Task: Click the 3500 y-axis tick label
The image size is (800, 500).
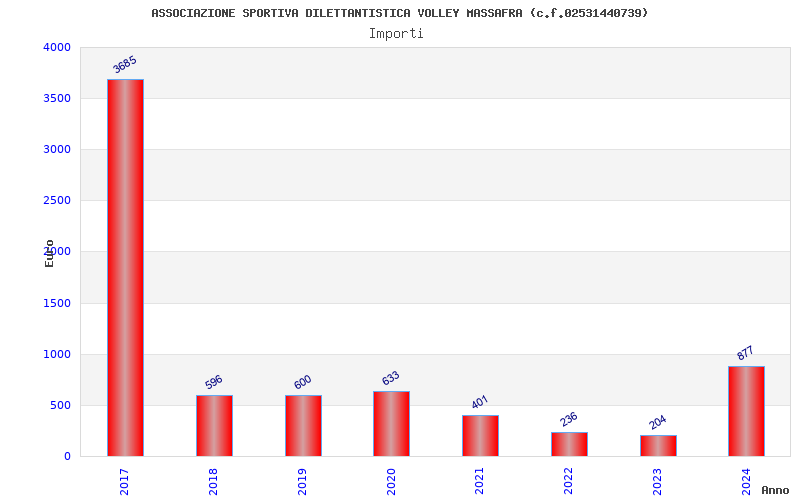Action: click(x=57, y=98)
